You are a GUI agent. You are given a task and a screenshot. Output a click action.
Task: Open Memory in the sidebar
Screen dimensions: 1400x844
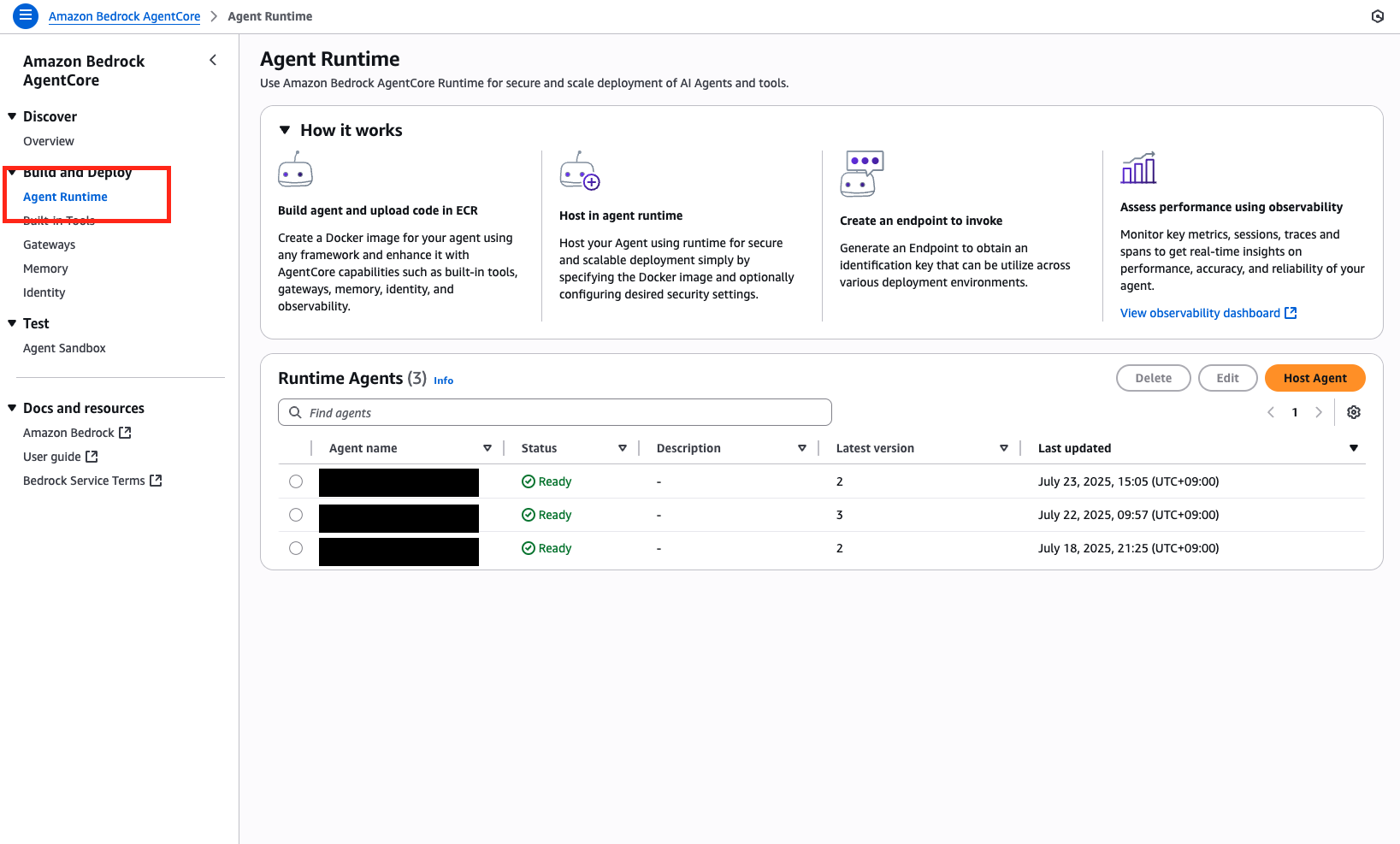45,269
